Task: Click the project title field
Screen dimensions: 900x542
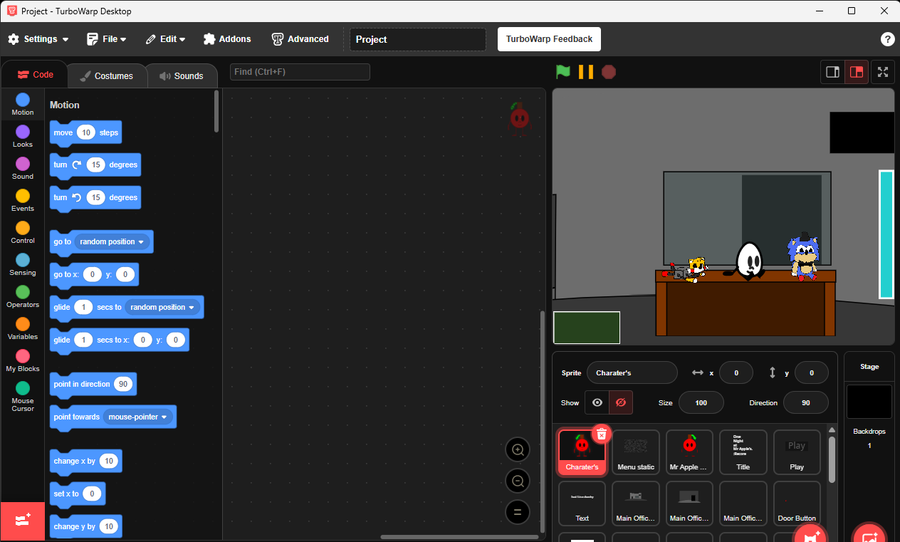Action: tap(418, 39)
